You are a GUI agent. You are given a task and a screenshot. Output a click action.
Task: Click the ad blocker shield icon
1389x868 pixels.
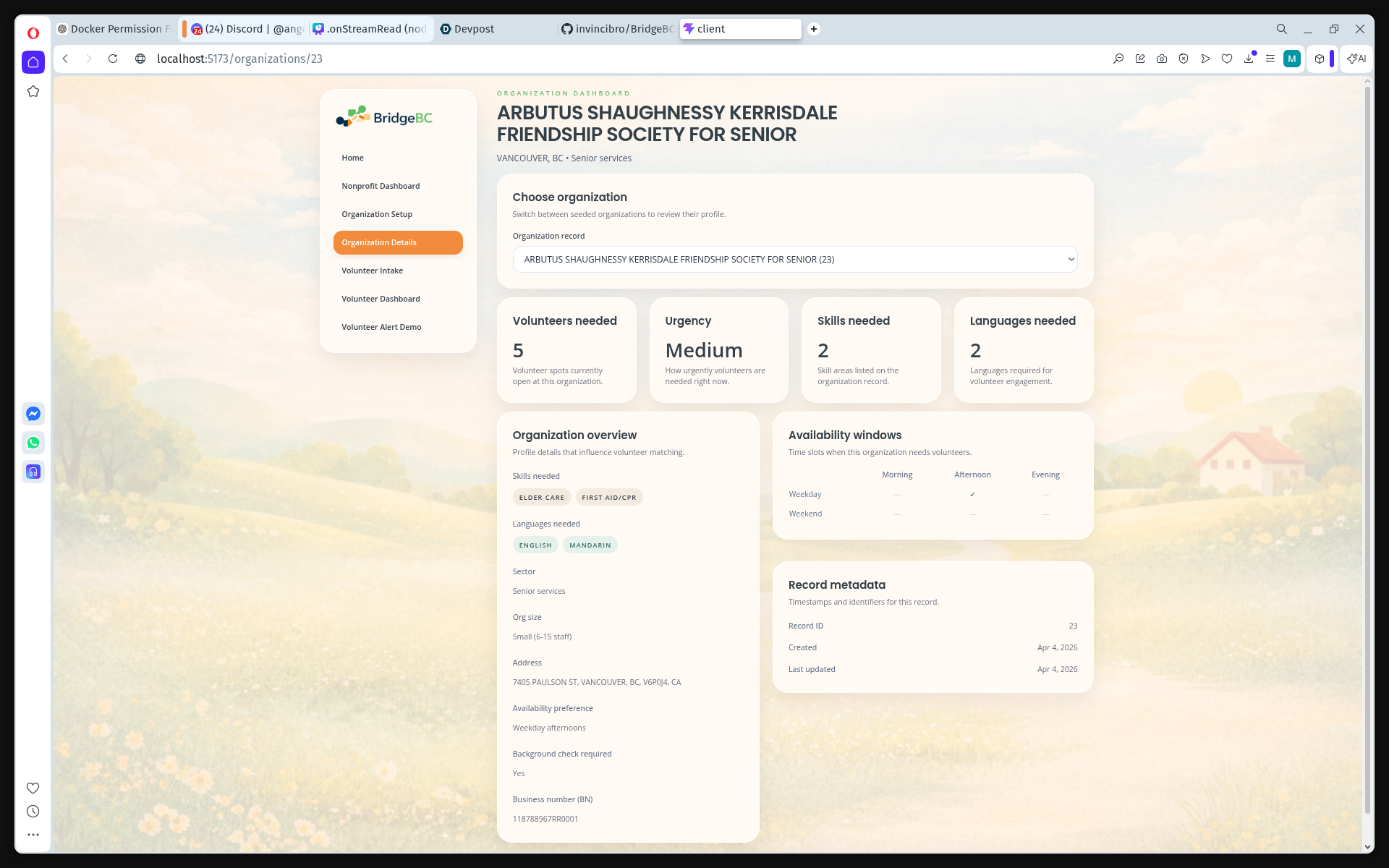(x=1184, y=59)
